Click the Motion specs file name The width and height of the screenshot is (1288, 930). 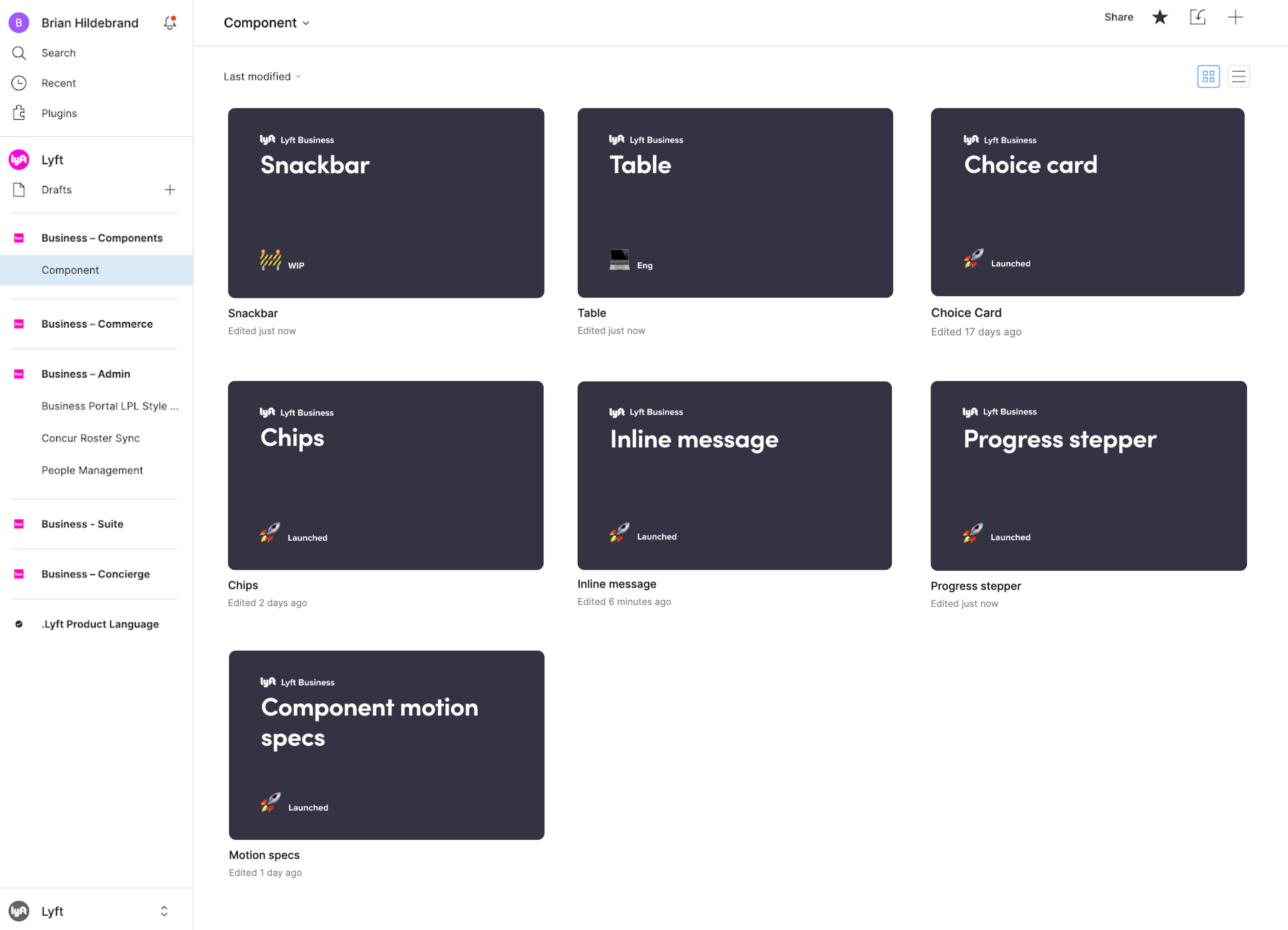point(264,854)
